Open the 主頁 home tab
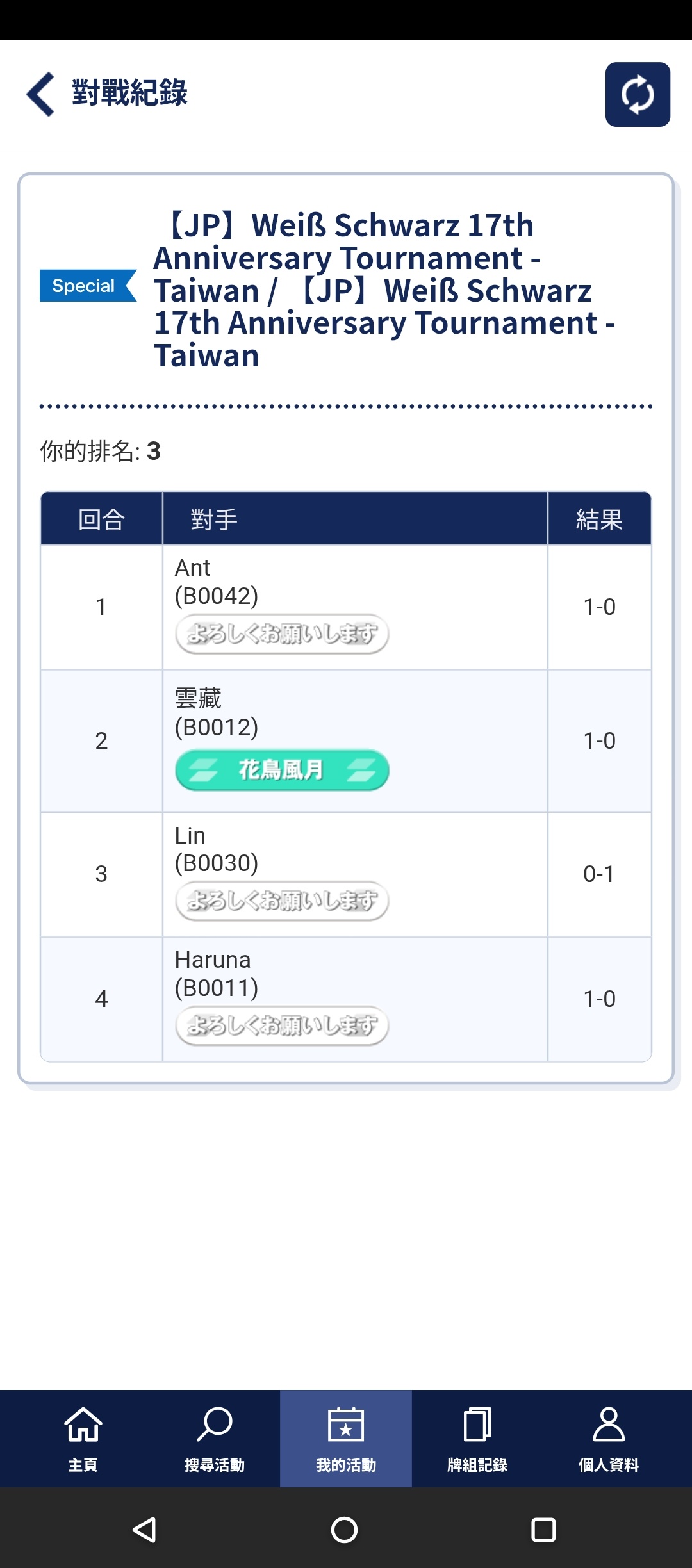Image resolution: width=692 pixels, height=1568 pixels. 83,1439
